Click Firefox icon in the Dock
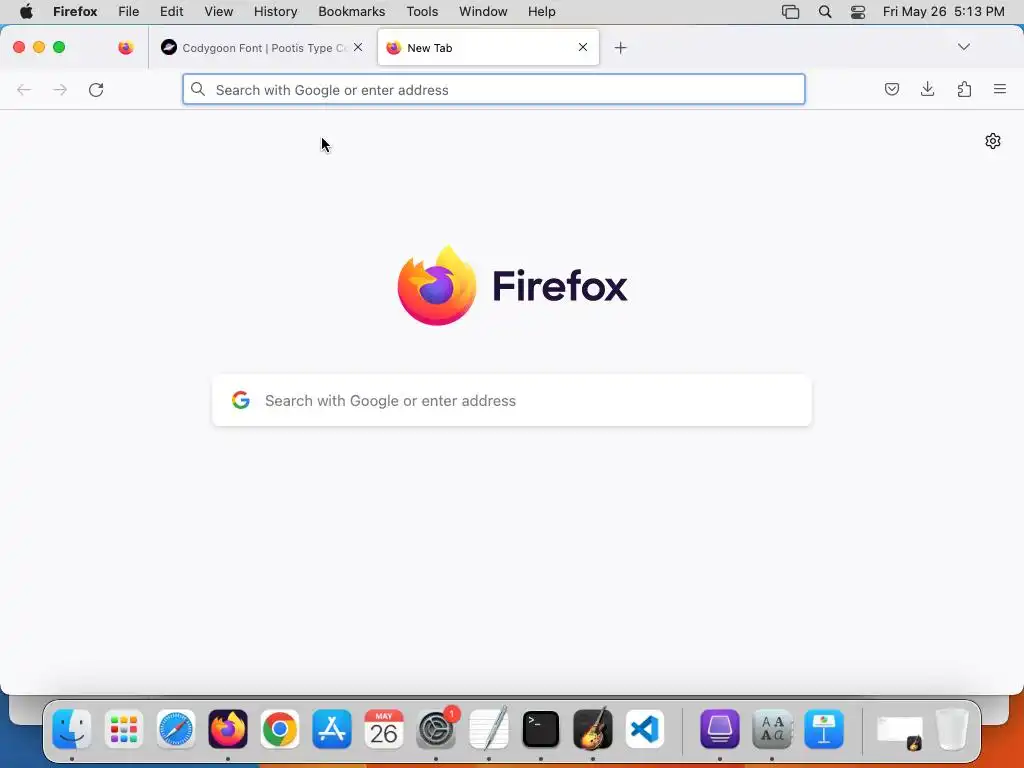This screenshot has width=1024, height=768. click(228, 729)
